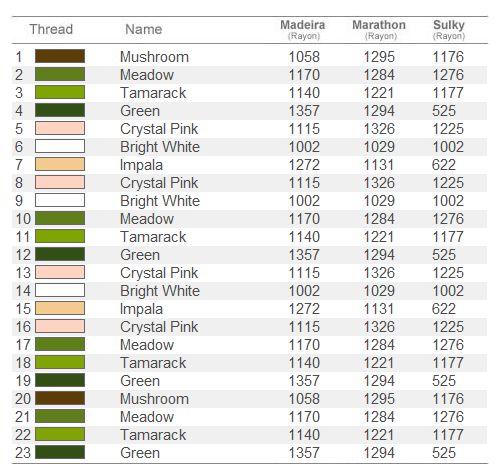
Task: Click the Crystal Pink swatch in row 5
Action: [60, 128]
